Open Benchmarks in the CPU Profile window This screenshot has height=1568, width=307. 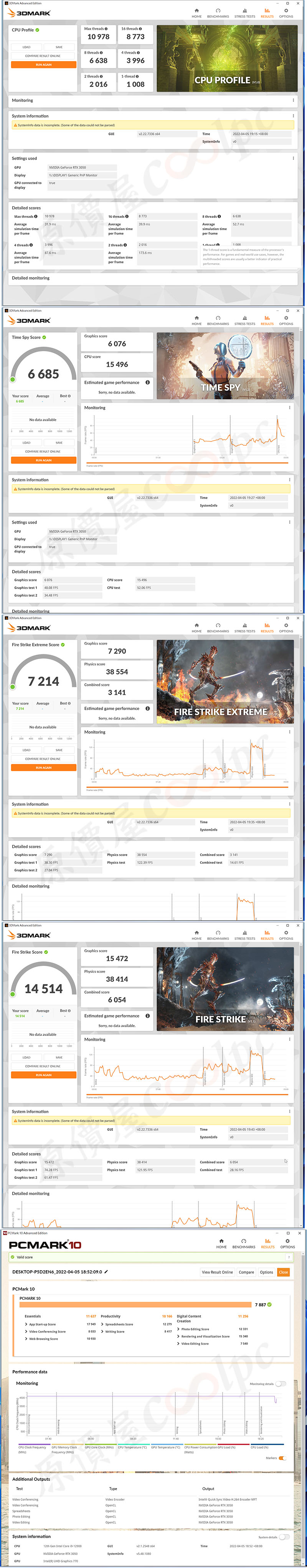tap(218, 13)
